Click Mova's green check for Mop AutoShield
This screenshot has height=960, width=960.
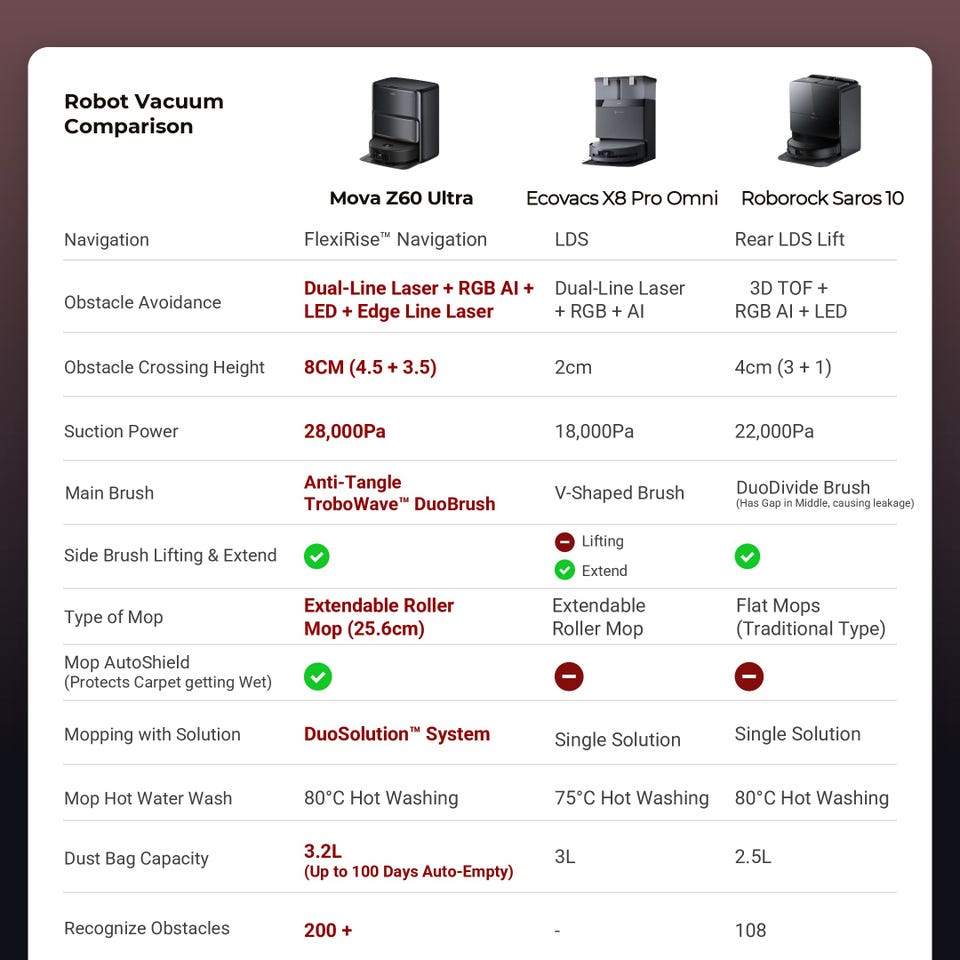(317, 676)
